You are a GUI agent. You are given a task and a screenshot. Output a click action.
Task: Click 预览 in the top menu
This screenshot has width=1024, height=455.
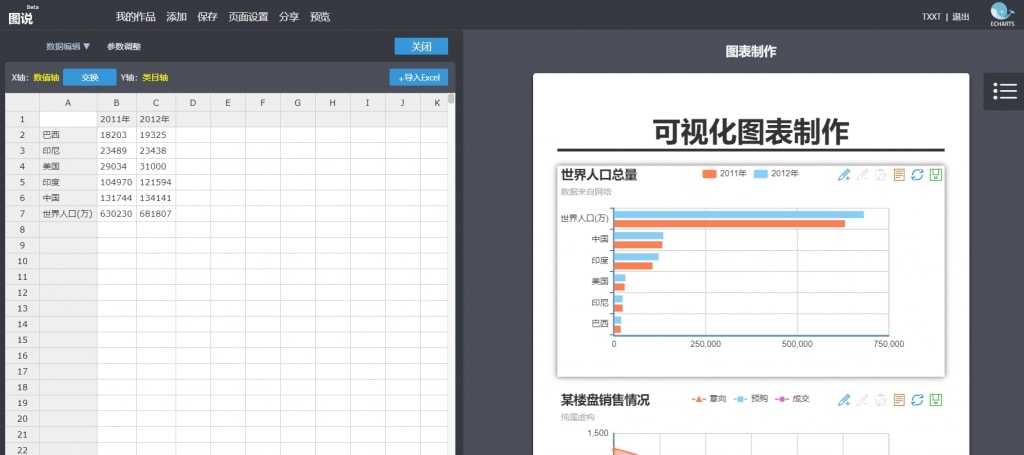(320, 17)
